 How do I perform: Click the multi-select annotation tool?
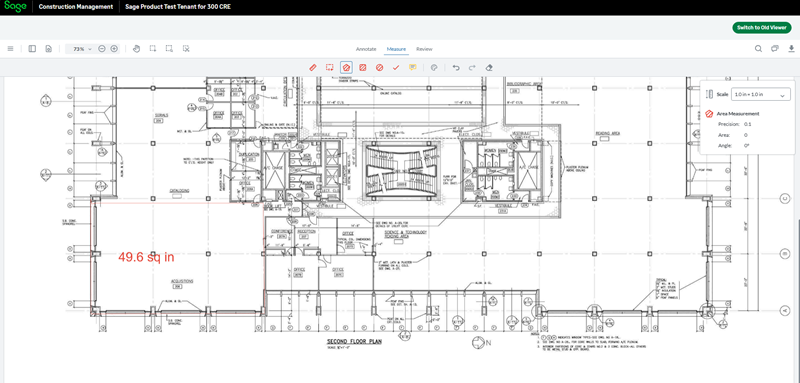pyautogui.click(x=186, y=49)
